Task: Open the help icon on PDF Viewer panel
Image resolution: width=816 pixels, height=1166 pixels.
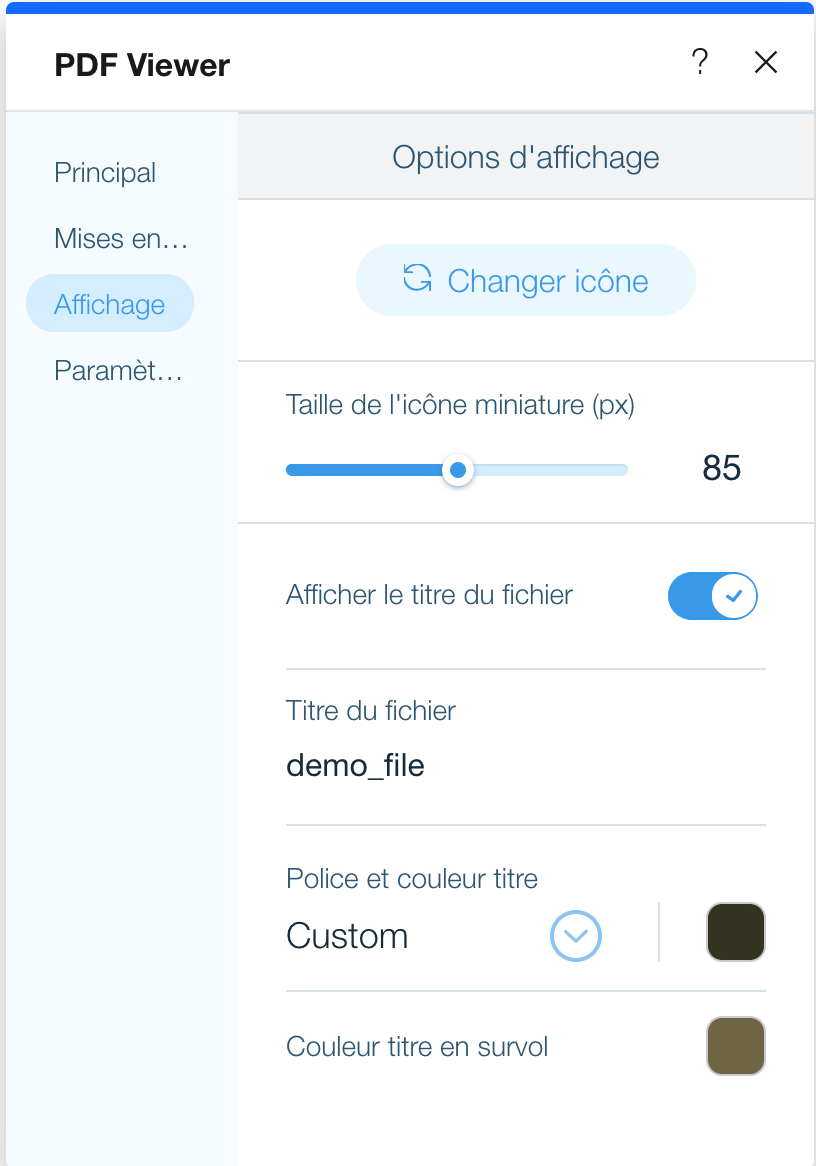Action: [700, 62]
